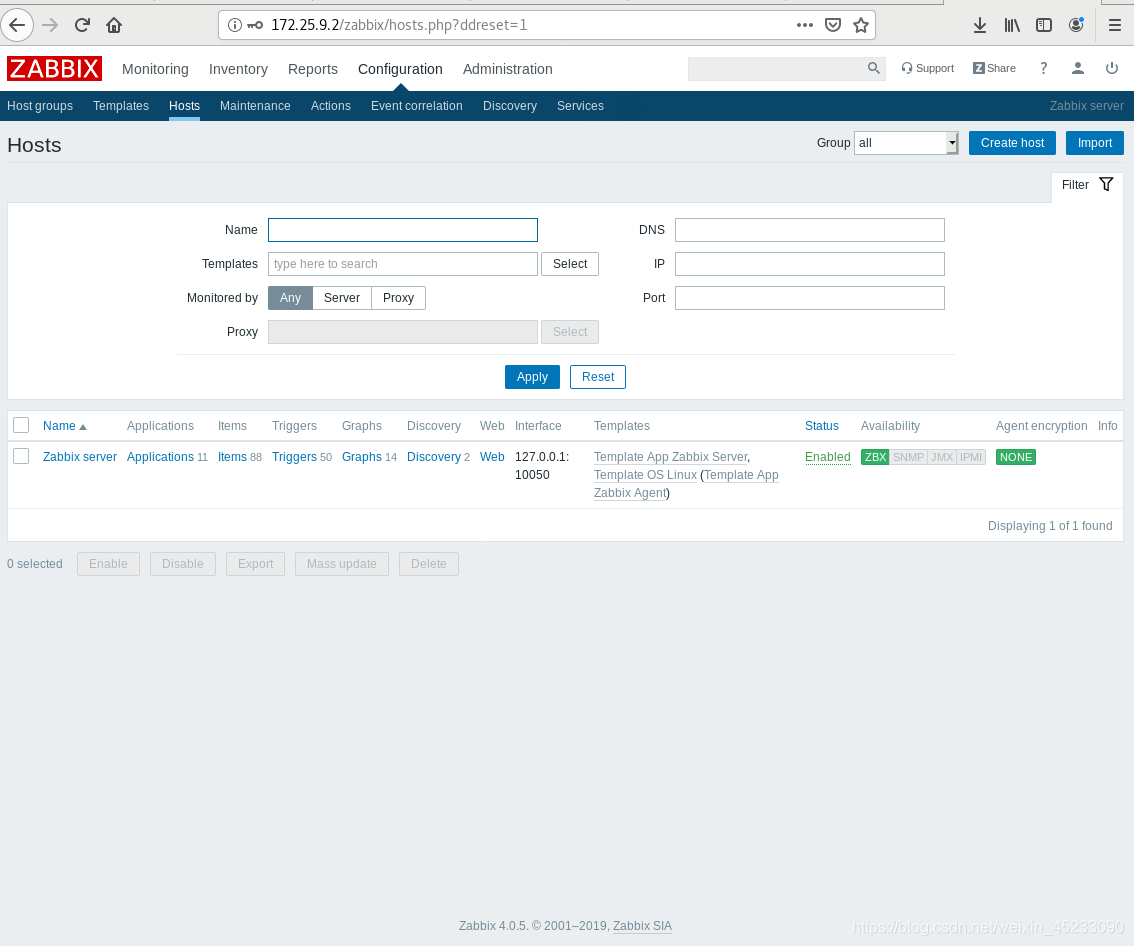Screen dimensions: 1134x946
Task: Open browser library icon
Action: (1012, 25)
